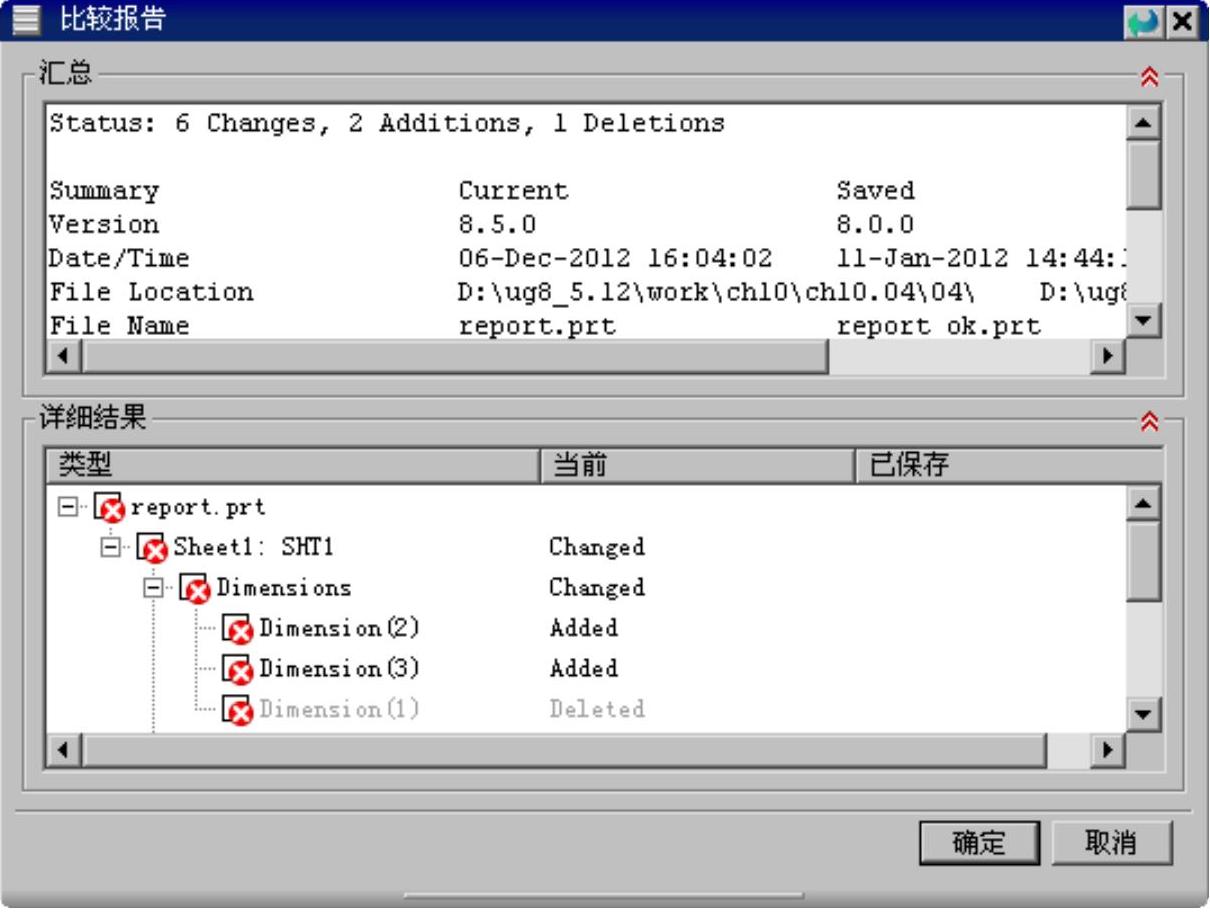This screenshot has width=1210, height=924.
Task: Click the details scroll-left arrow
Action: point(63,749)
